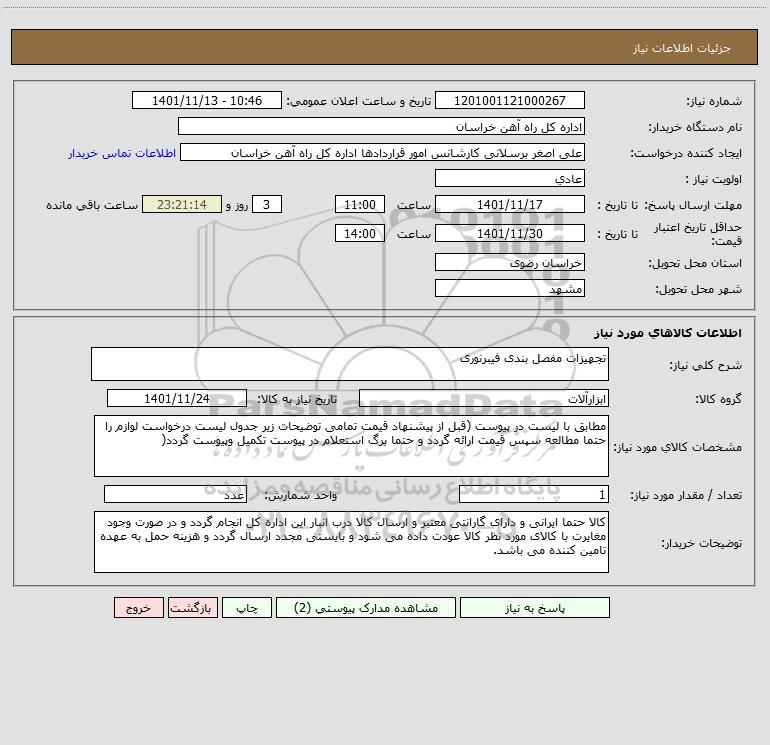Click the text روز و
The image size is (770, 745).
pos(237,205)
